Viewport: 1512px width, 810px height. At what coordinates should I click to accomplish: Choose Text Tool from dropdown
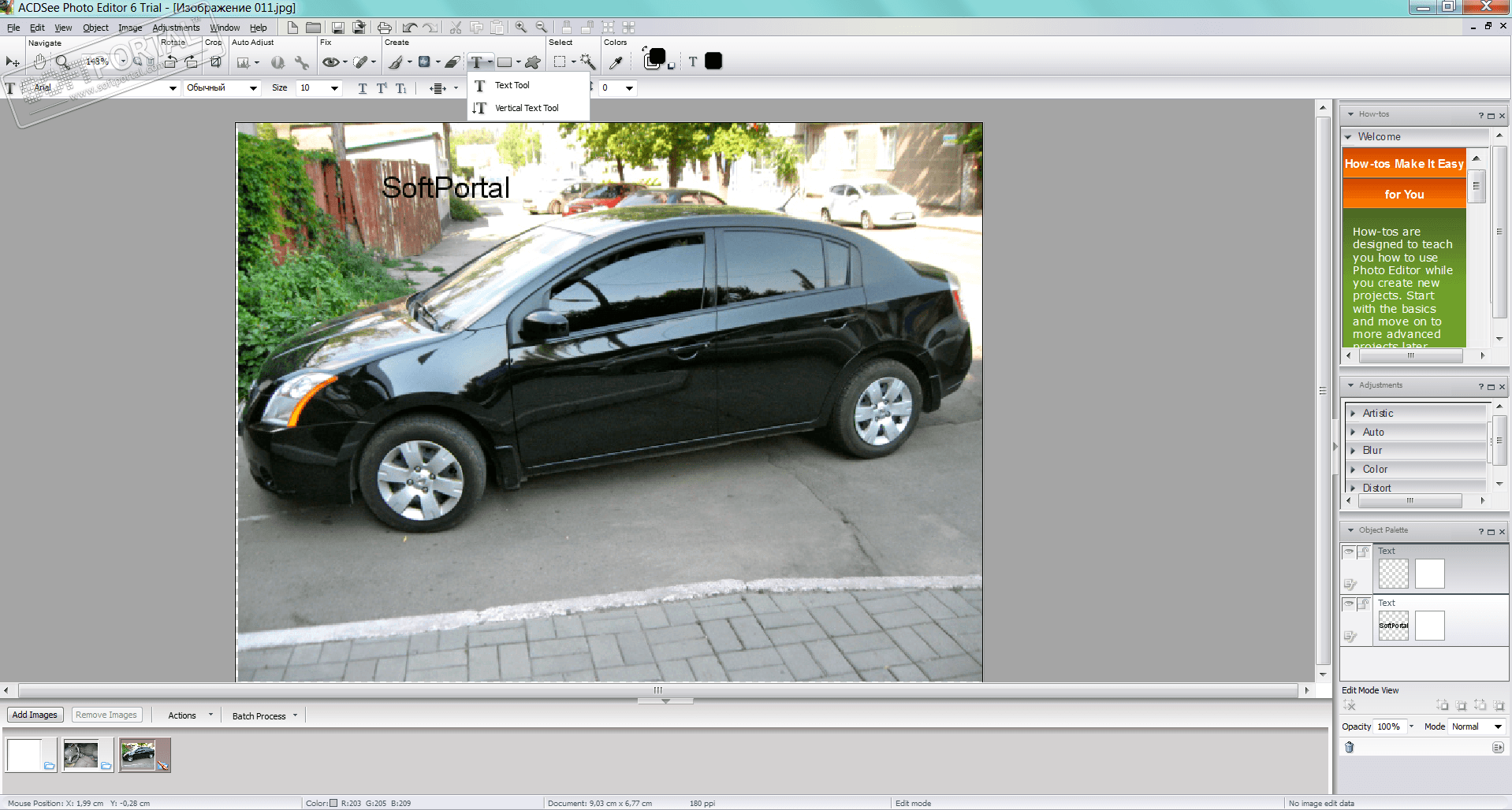[528, 85]
